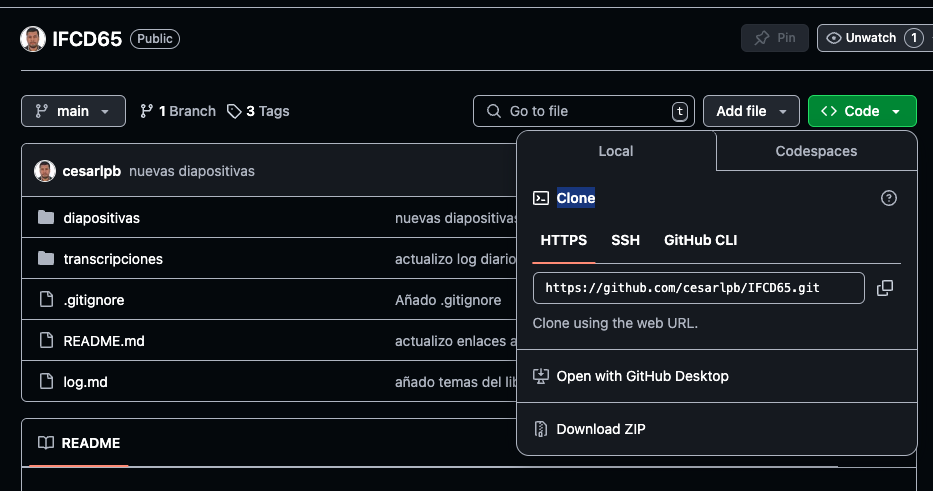The width and height of the screenshot is (933, 491).
Task: Click the diapositivas folder icon
Action: (x=46, y=217)
